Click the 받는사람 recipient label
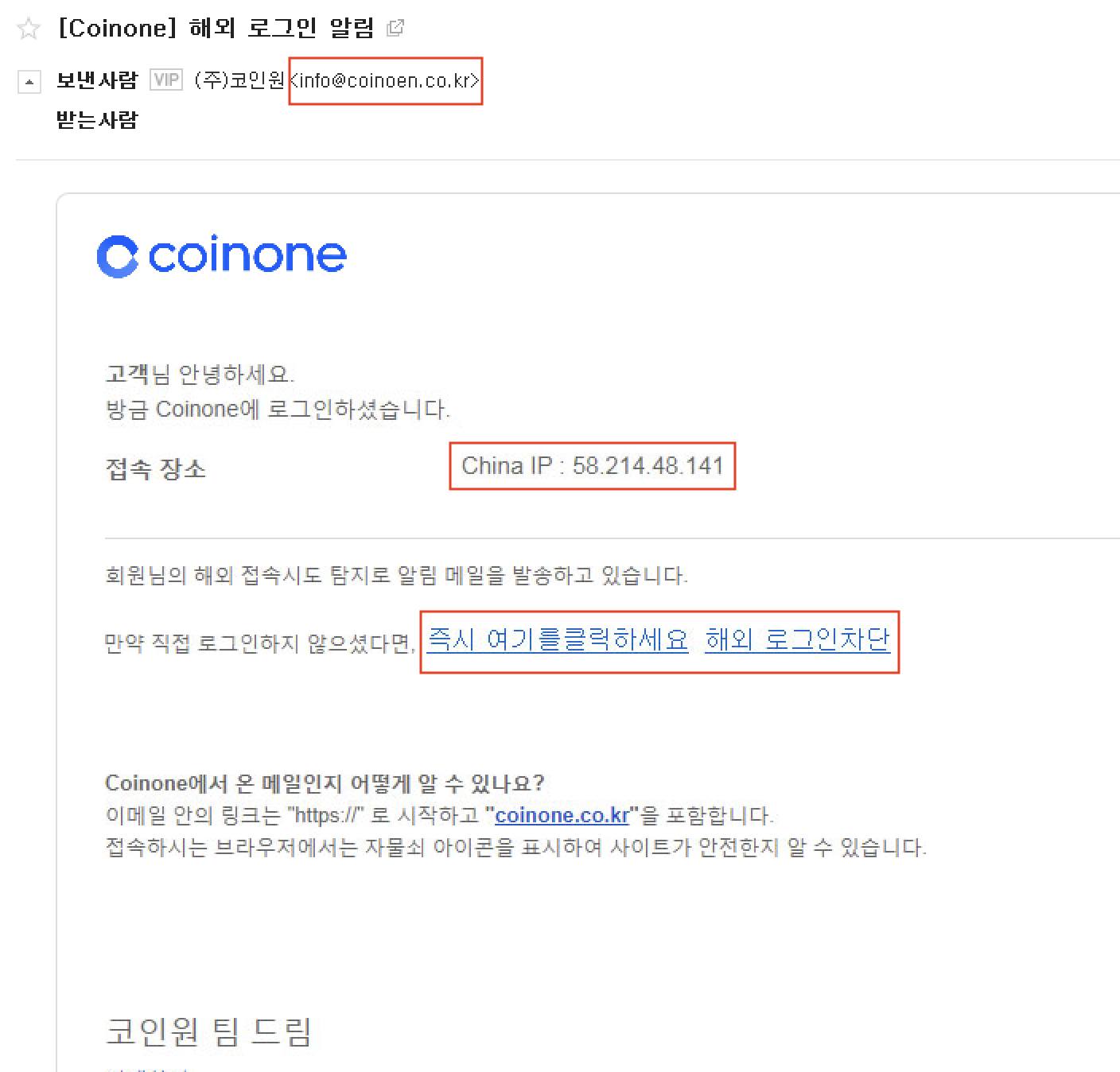This screenshot has width=1120, height=1072. click(97, 120)
